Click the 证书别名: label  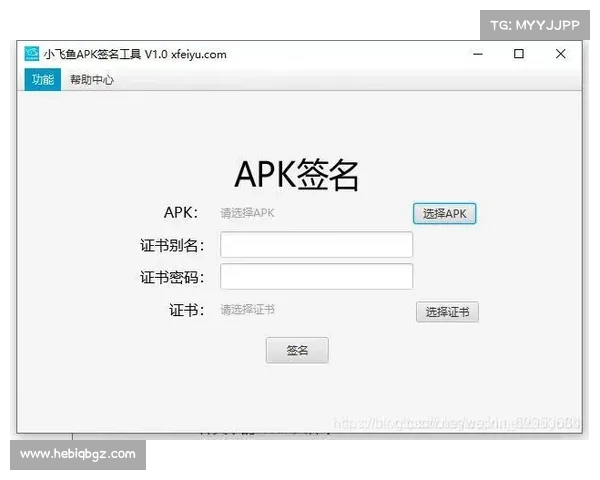[172, 245]
